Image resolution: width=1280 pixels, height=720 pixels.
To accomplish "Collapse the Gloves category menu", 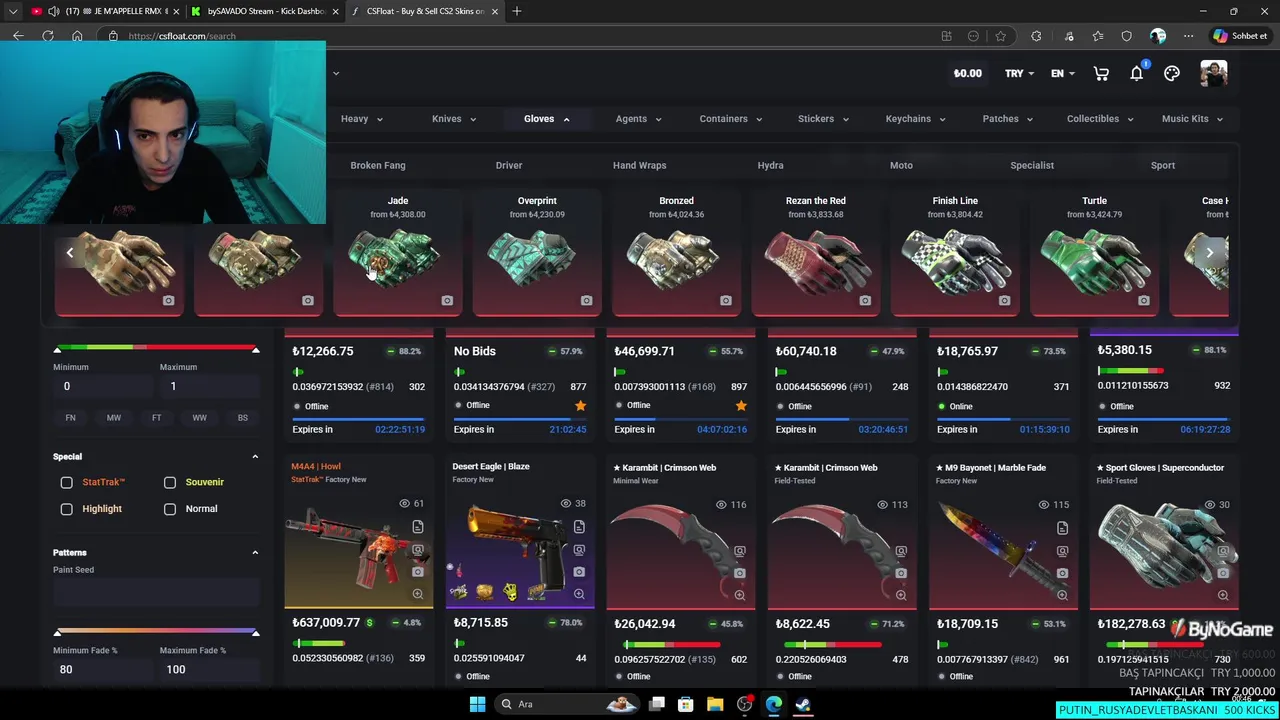I will pos(547,119).
